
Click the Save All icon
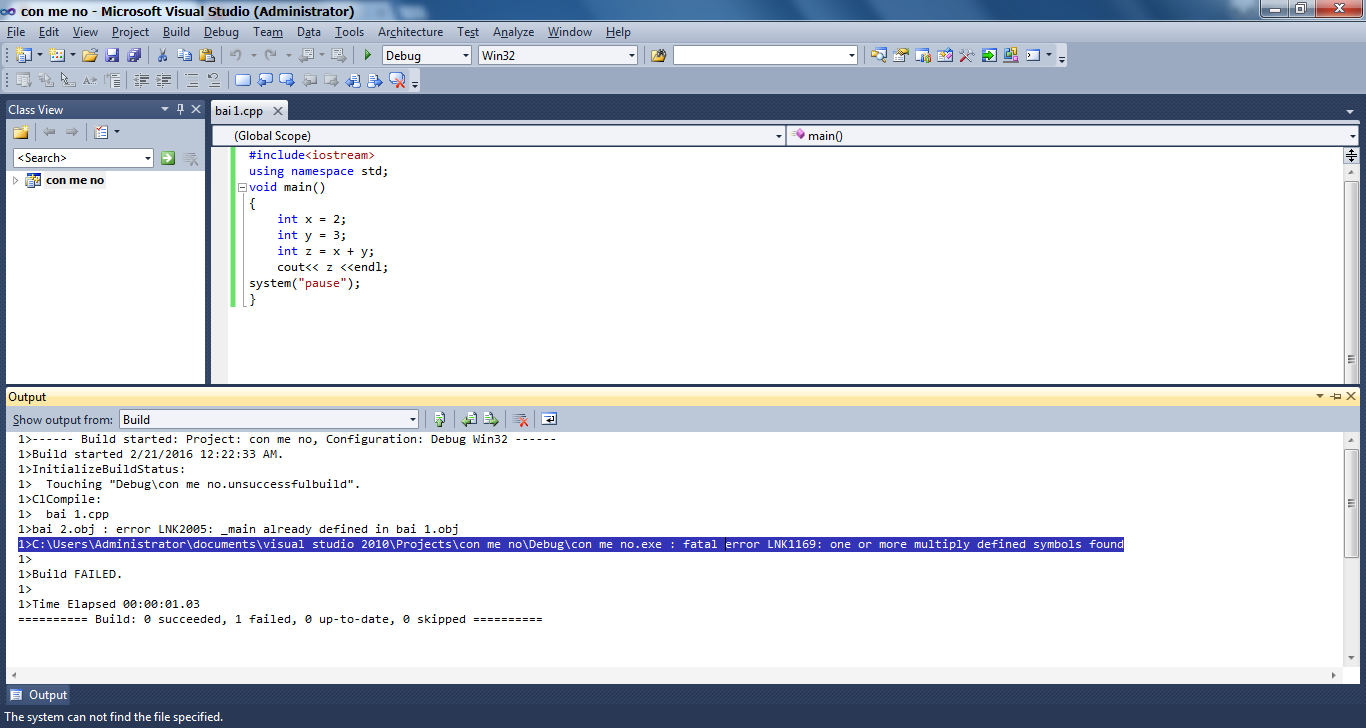(x=133, y=56)
